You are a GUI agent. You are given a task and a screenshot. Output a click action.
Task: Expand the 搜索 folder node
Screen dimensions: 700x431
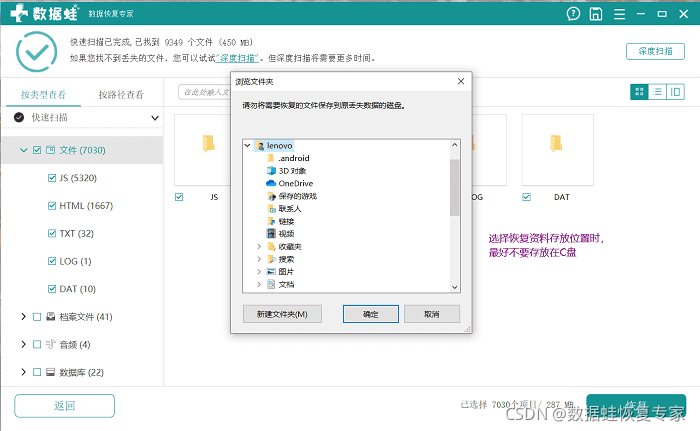259,259
